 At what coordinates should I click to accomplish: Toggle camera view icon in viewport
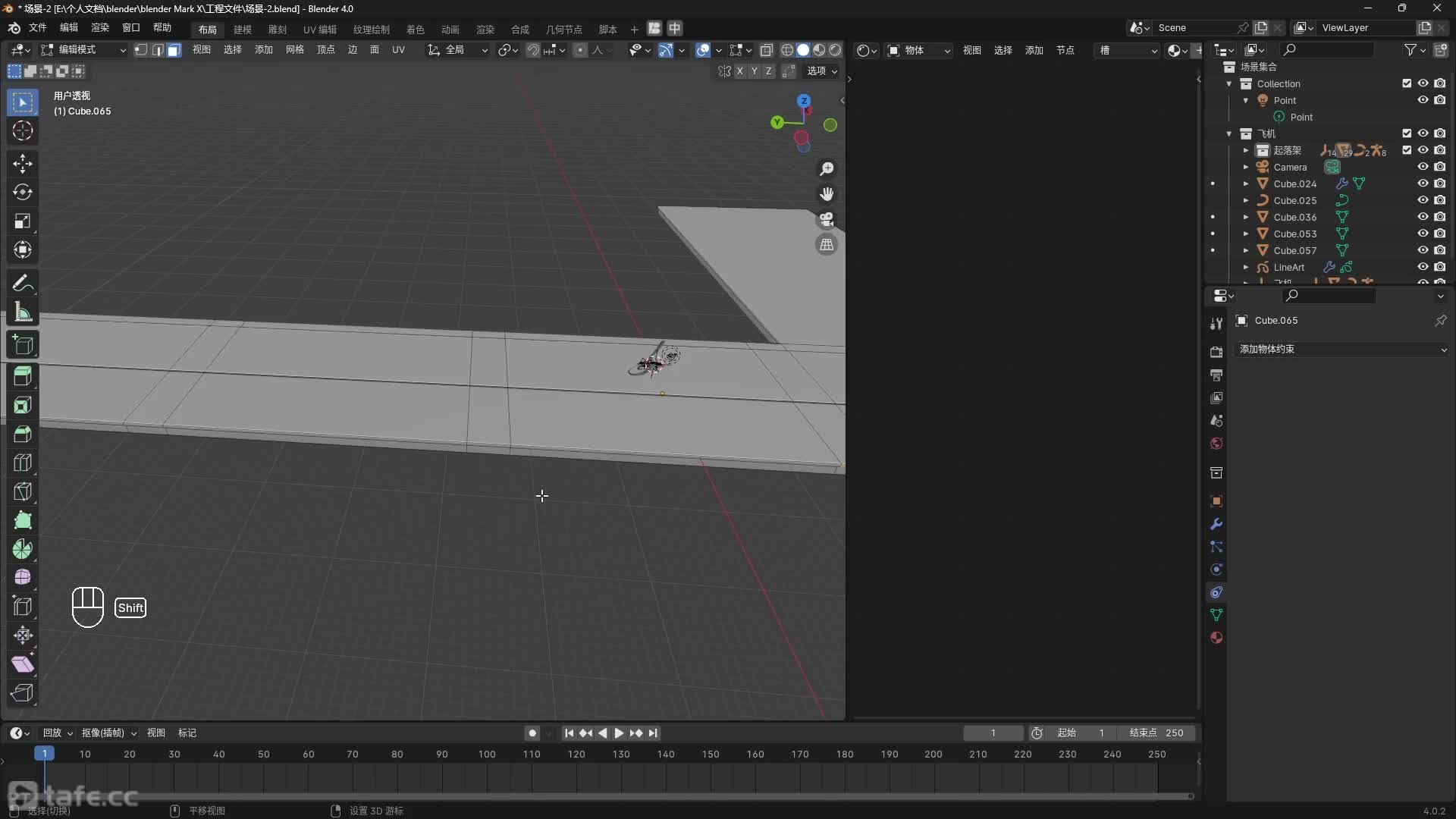[x=827, y=220]
